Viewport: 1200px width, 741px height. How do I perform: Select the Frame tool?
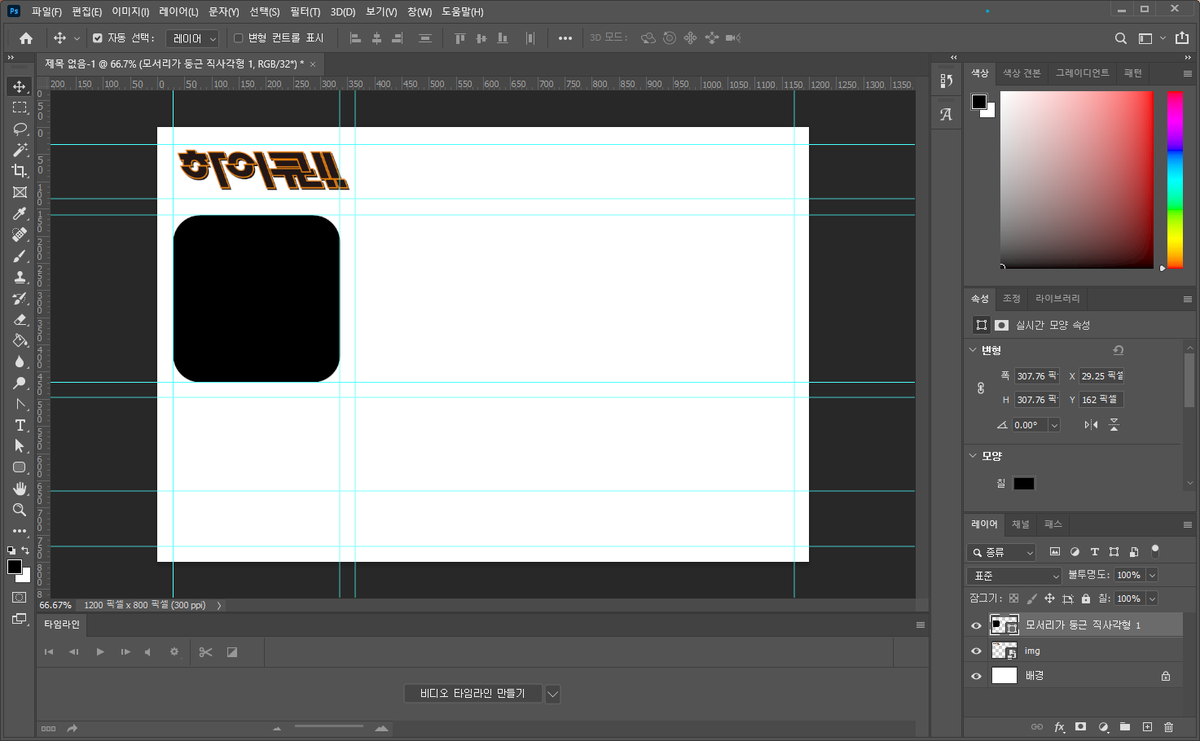click(x=19, y=192)
